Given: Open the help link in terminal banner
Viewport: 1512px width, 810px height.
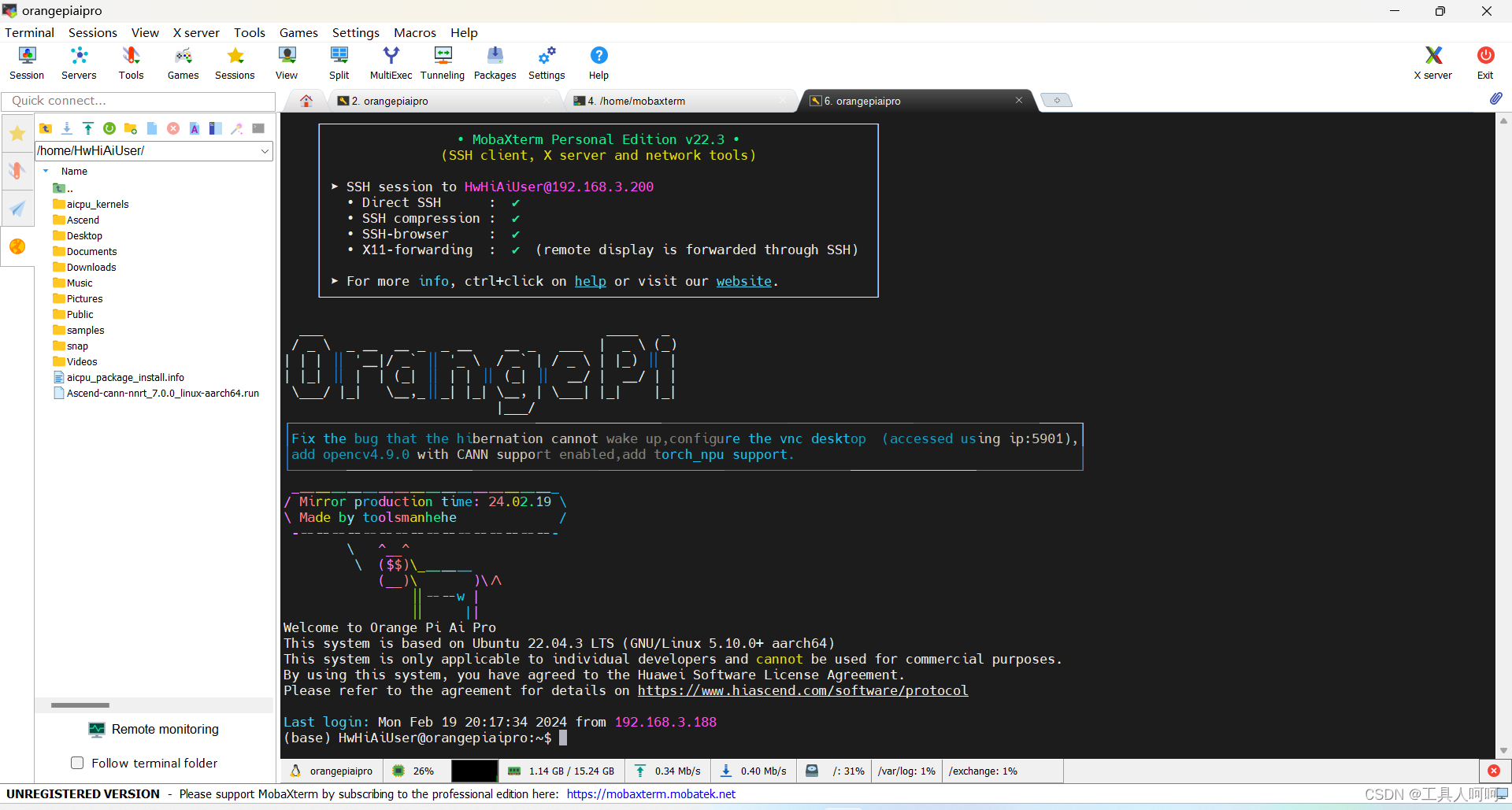Looking at the screenshot, I should pyautogui.click(x=590, y=281).
